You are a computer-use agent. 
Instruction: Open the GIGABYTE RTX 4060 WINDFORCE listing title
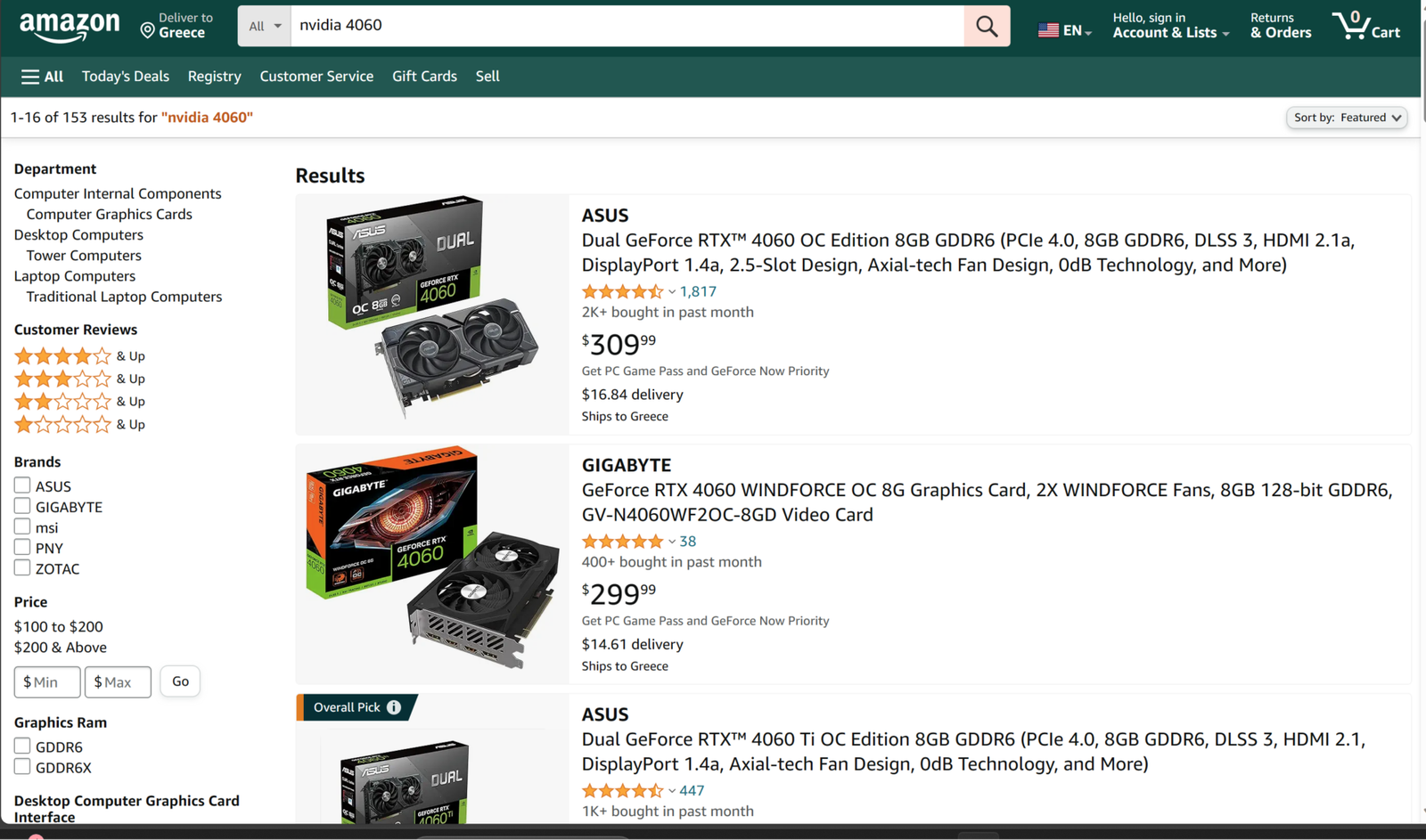click(987, 502)
